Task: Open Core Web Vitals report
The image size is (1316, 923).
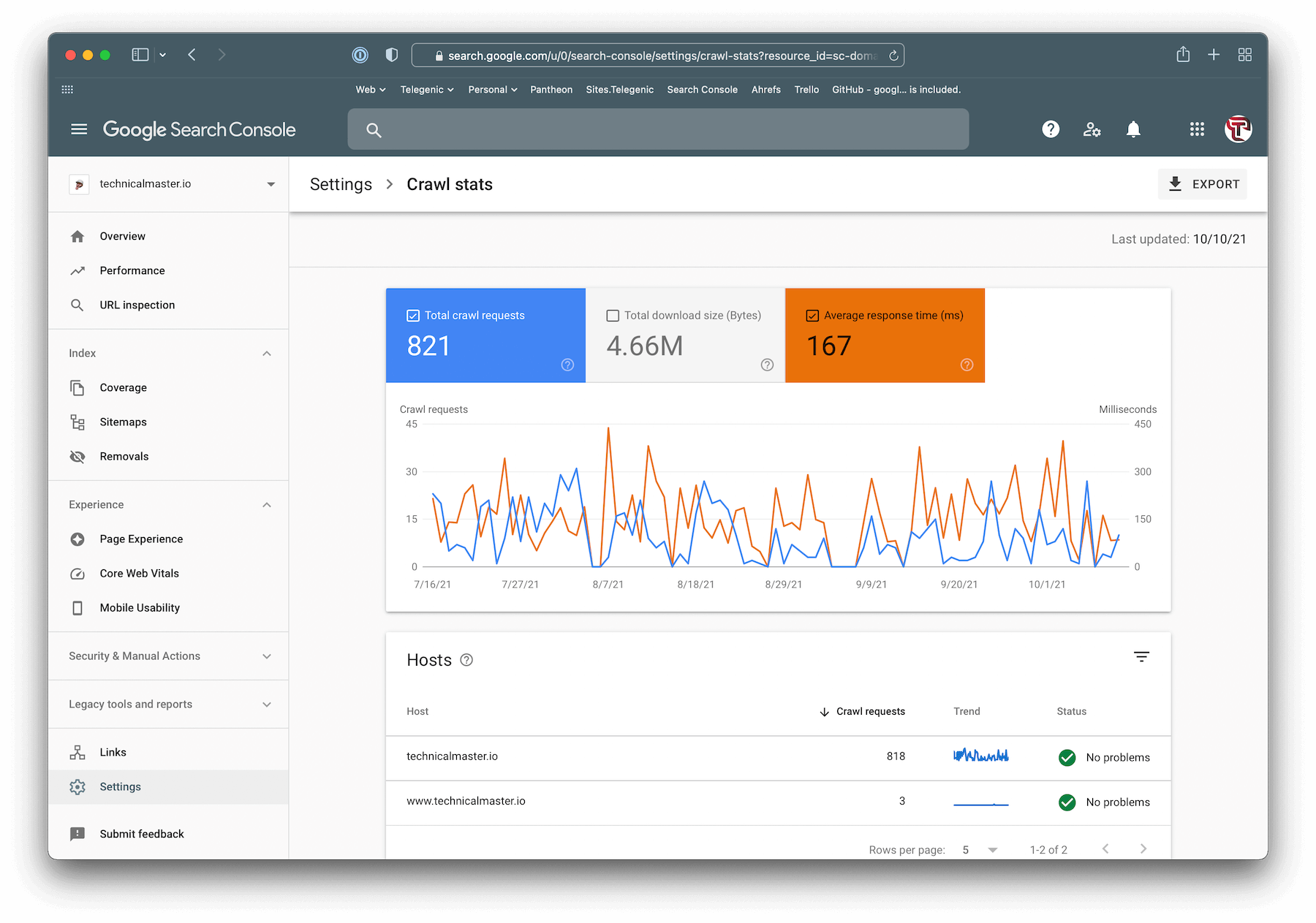Action: pyautogui.click(x=139, y=574)
